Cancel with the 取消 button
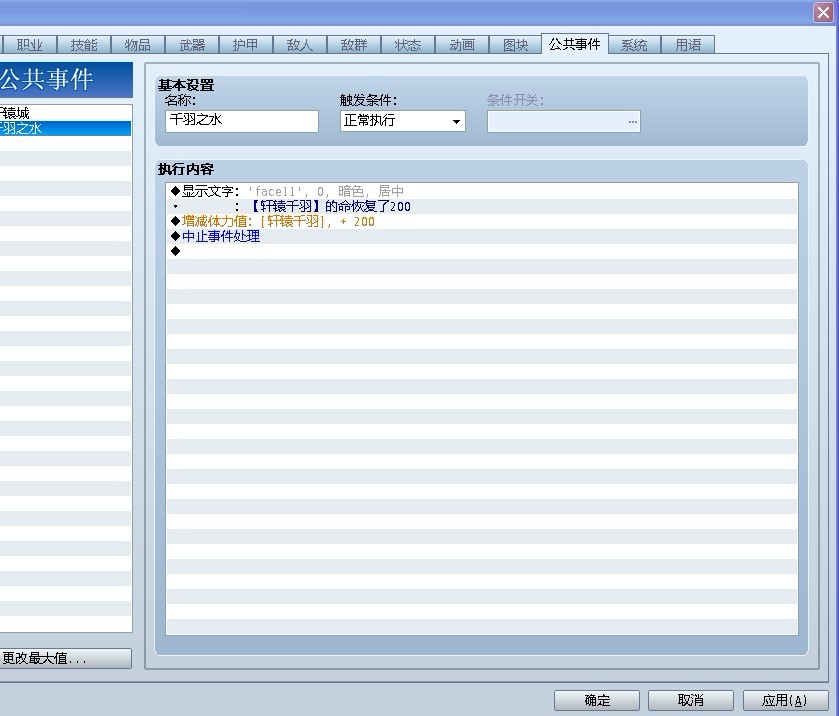This screenshot has width=839, height=716. [690, 700]
